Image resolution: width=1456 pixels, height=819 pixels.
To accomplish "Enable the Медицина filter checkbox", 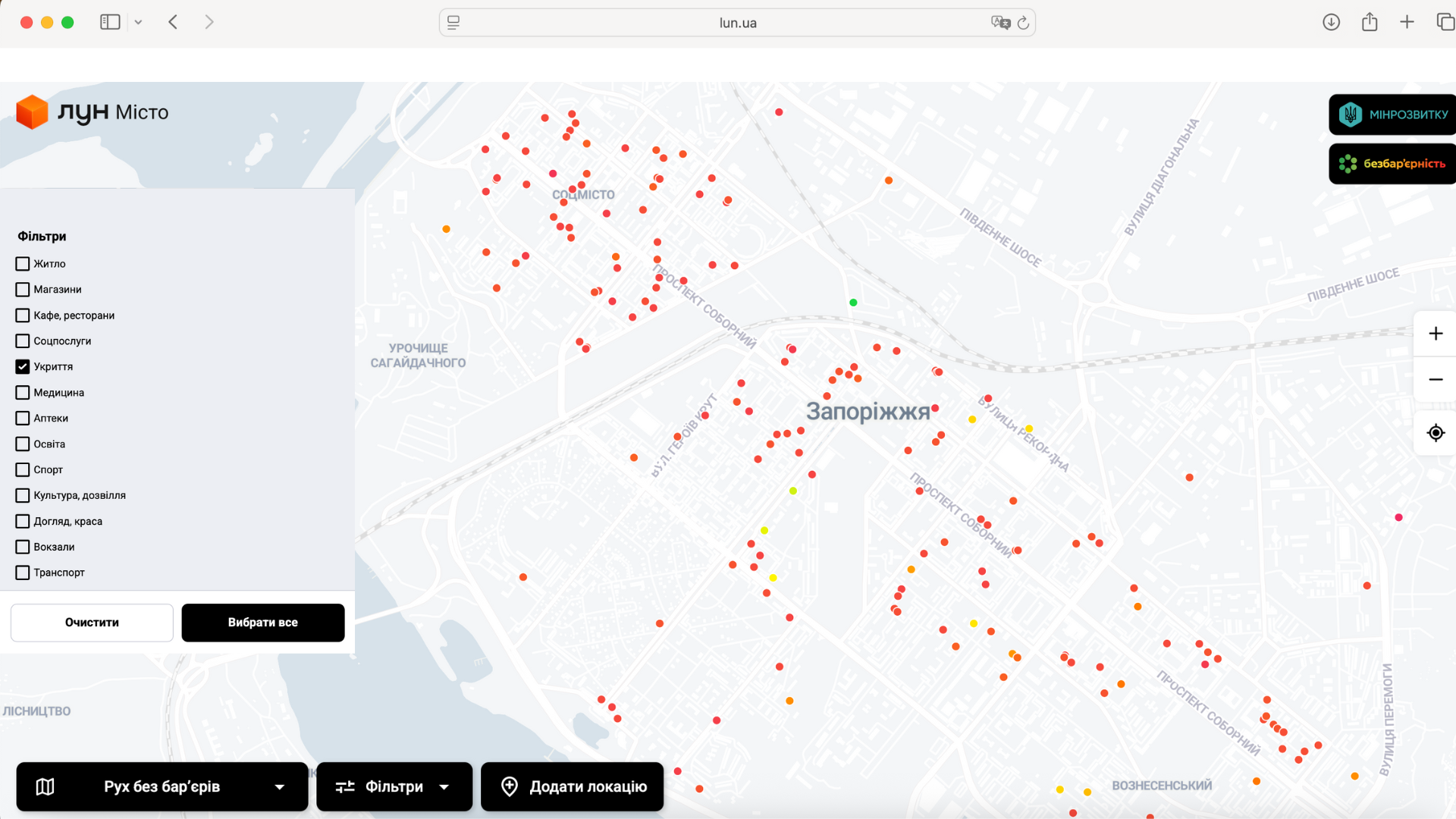I will coord(23,393).
